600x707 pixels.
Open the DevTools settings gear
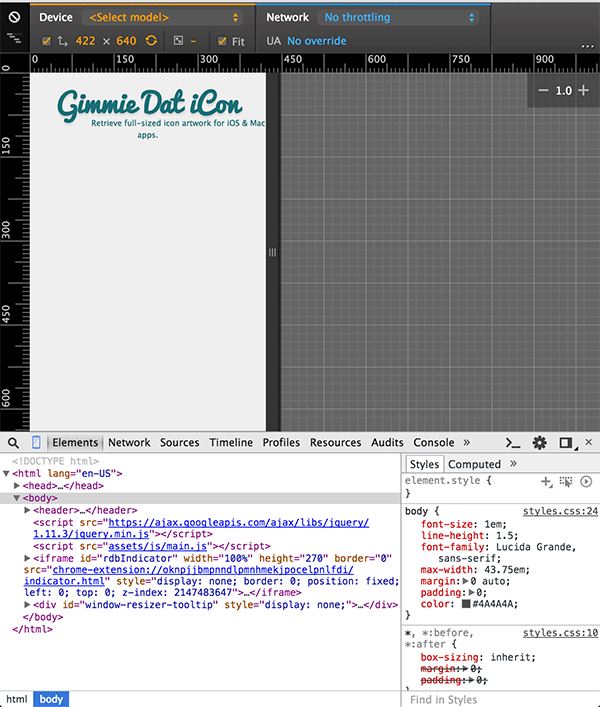point(540,442)
